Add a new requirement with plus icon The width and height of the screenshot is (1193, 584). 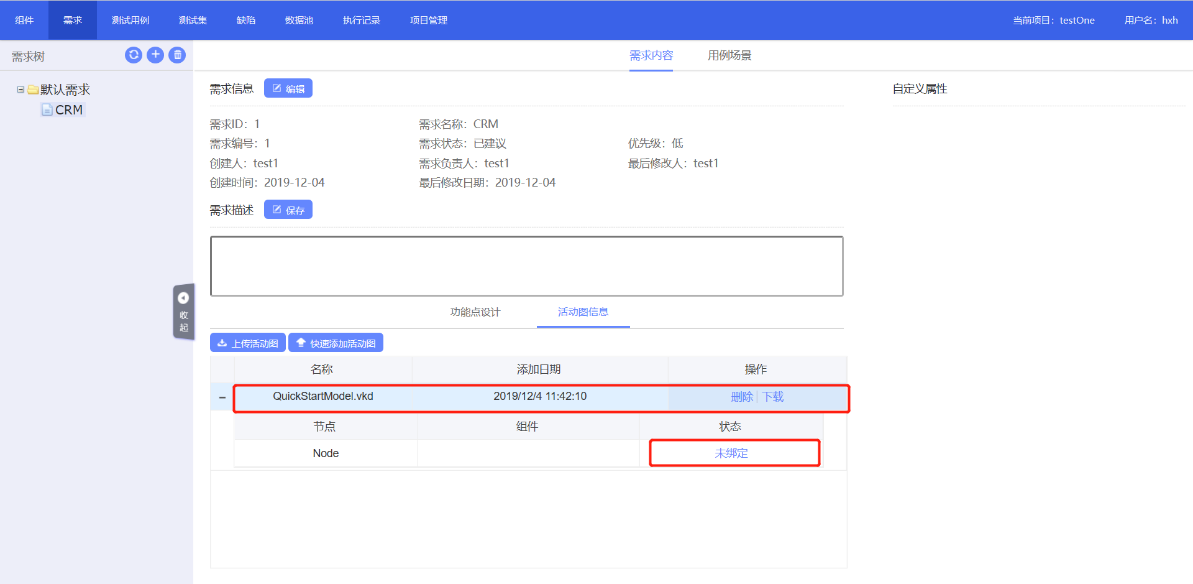coord(155,55)
